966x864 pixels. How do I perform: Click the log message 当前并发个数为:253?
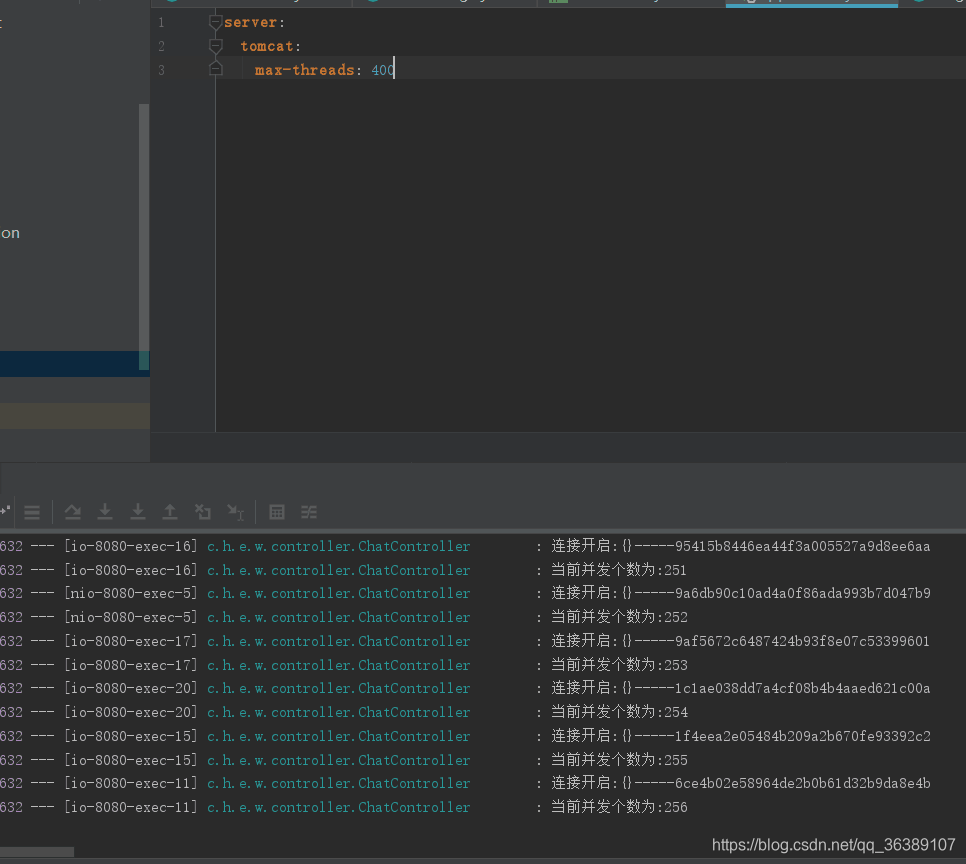pyautogui.click(x=619, y=665)
